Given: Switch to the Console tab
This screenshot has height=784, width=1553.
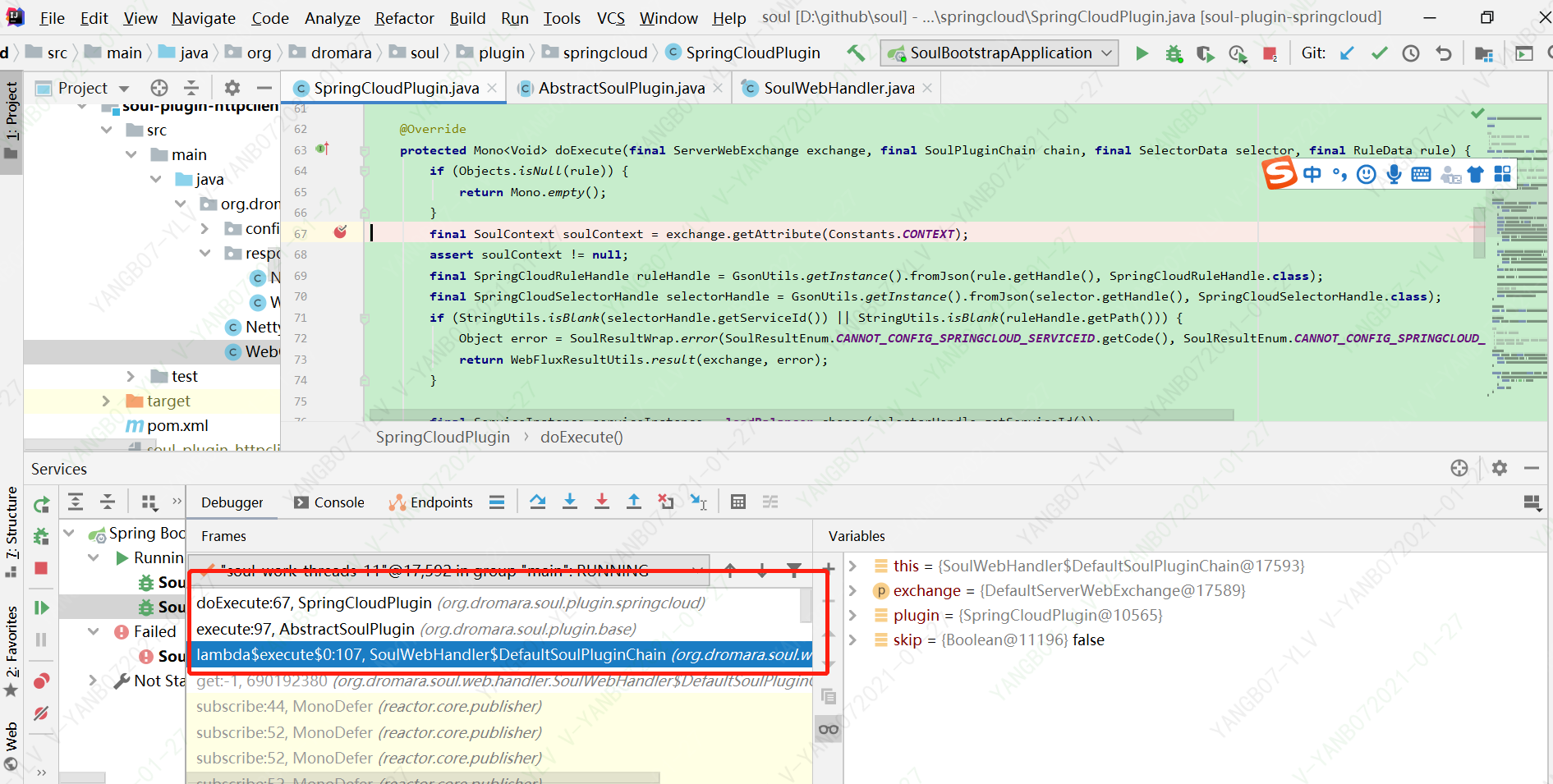Looking at the screenshot, I should 329,502.
